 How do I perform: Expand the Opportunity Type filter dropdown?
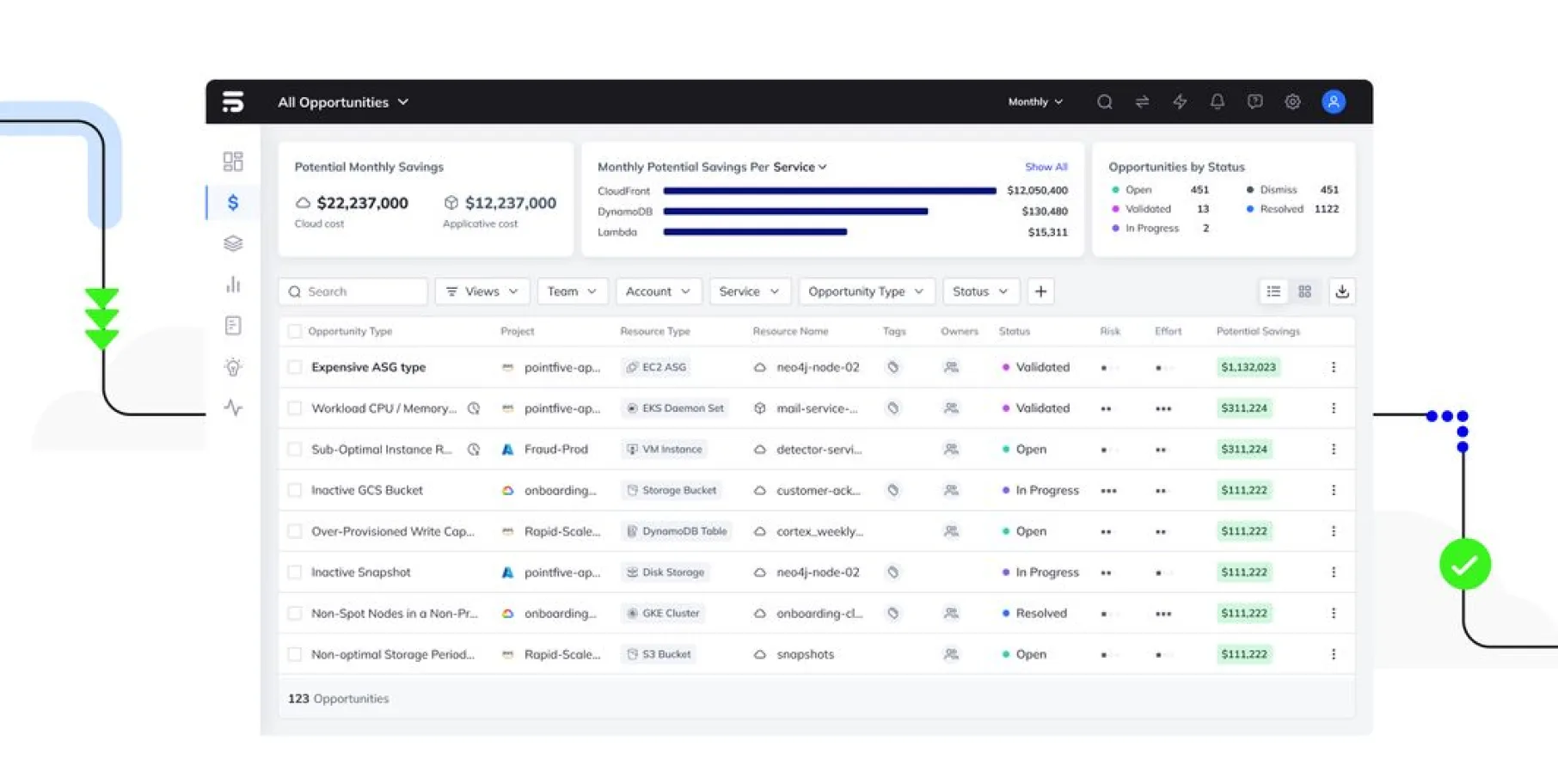(x=865, y=291)
